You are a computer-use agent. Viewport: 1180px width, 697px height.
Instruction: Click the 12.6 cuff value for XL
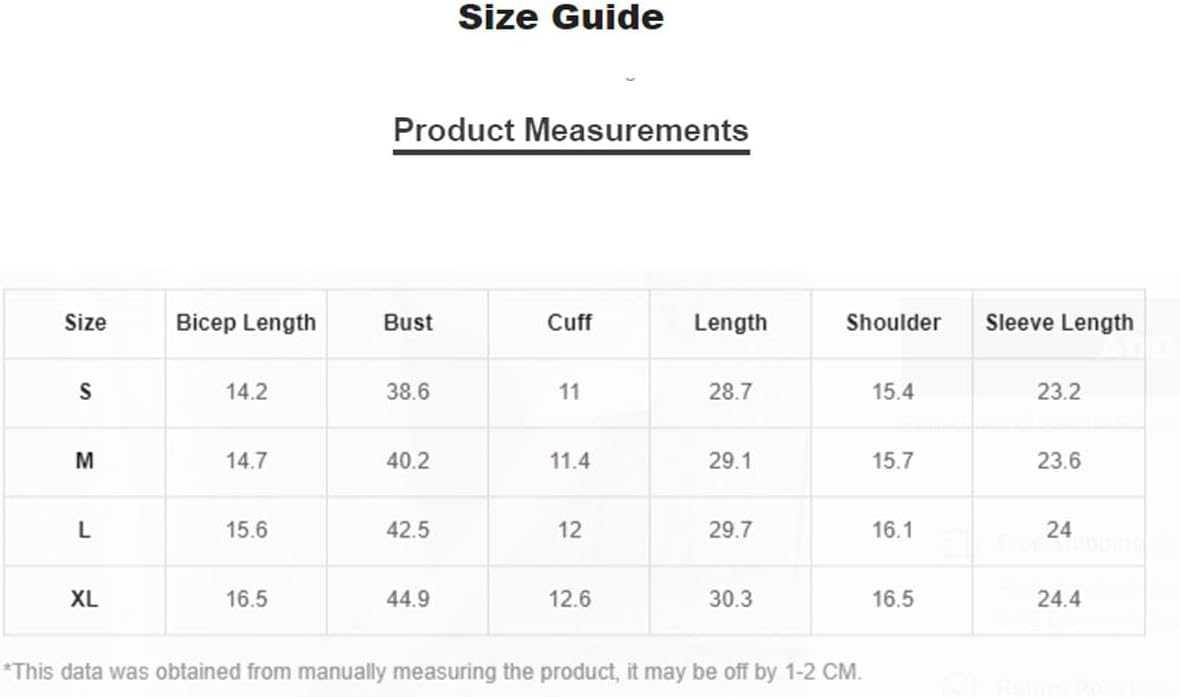(570, 599)
